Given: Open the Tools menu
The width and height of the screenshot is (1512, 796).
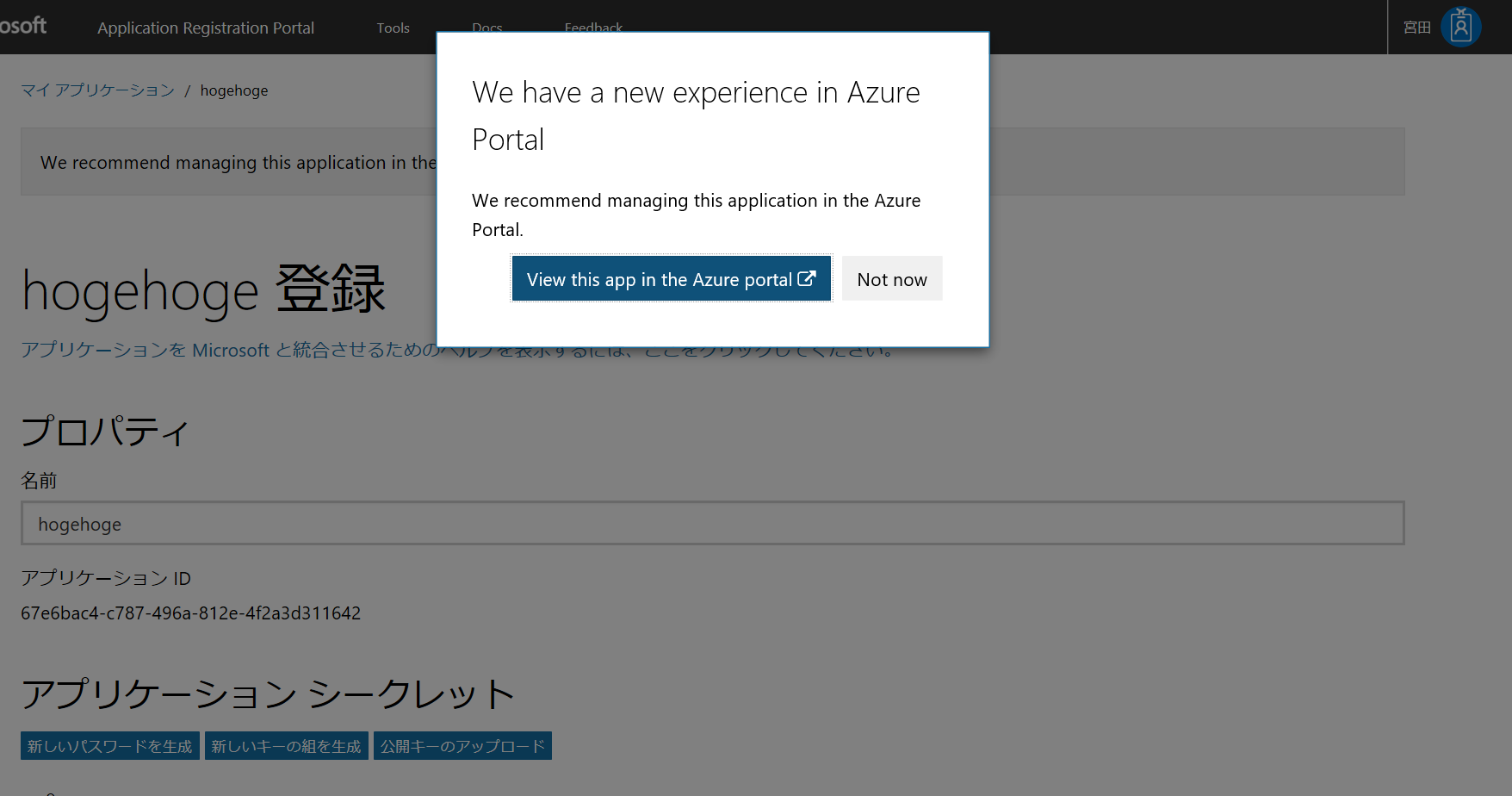Looking at the screenshot, I should tap(393, 28).
